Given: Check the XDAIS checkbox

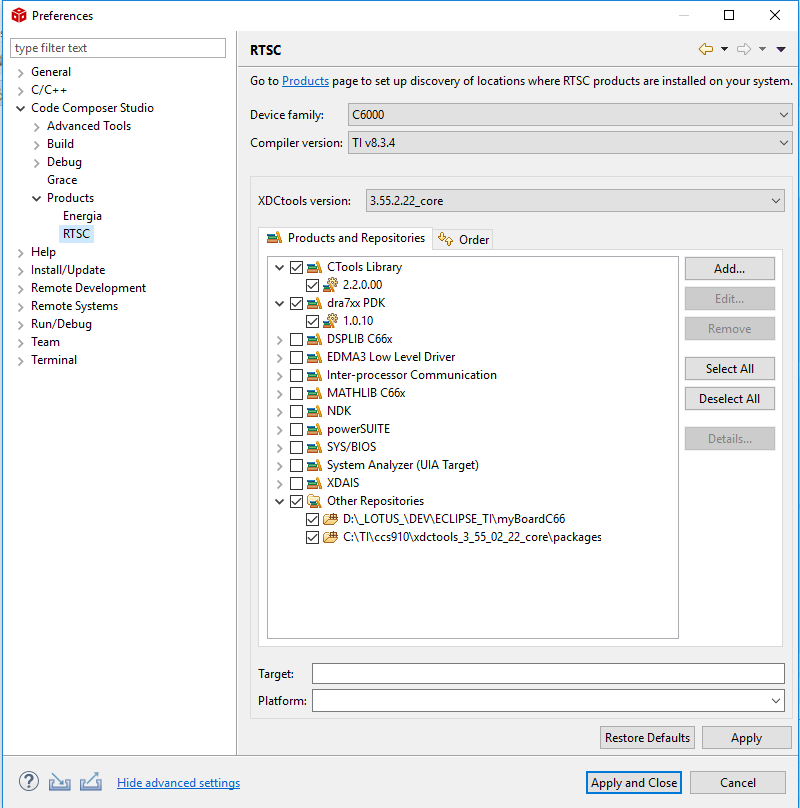Looking at the screenshot, I should coord(296,483).
